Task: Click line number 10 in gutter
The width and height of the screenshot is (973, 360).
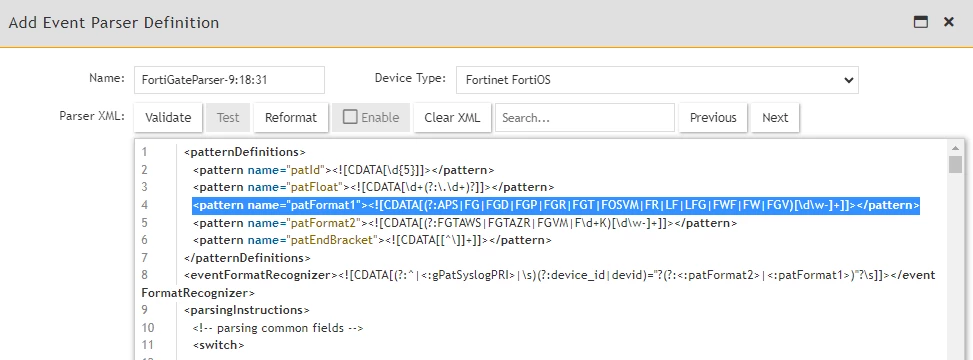Action: pos(148,328)
